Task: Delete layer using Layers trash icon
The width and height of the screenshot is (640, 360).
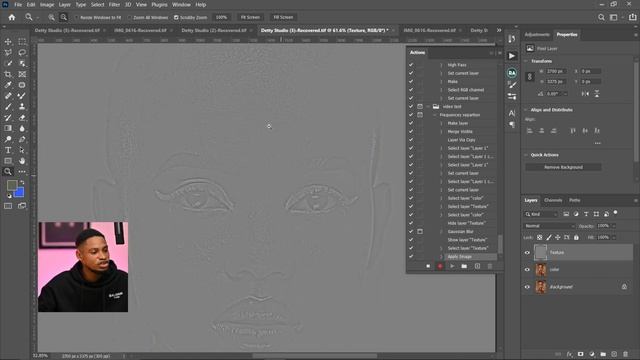Action: (626, 354)
